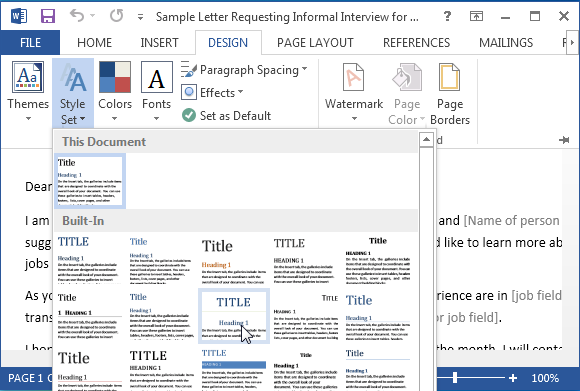Switch to the PAGE LAYOUT tab

(x=315, y=43)
